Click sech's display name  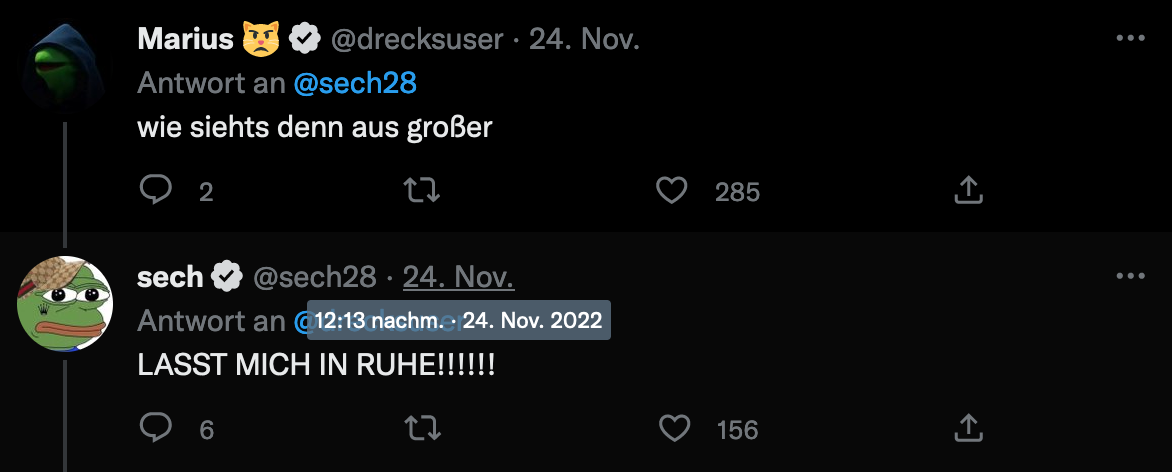(170, 277)
